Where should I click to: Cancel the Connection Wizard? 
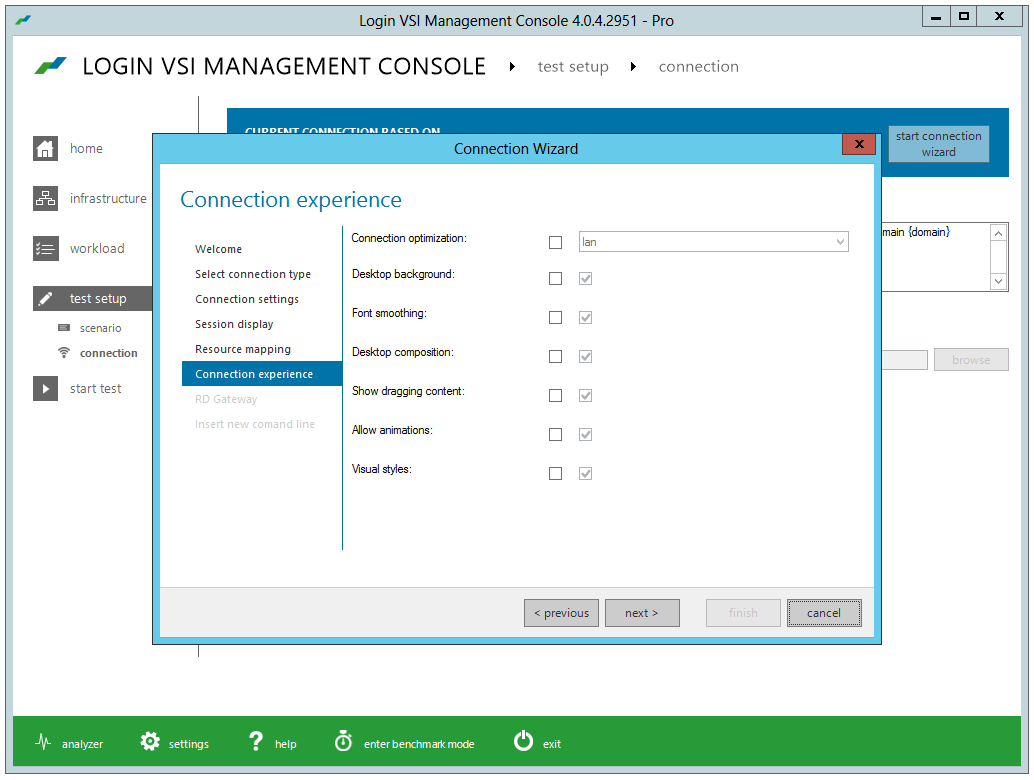(824, 613)
